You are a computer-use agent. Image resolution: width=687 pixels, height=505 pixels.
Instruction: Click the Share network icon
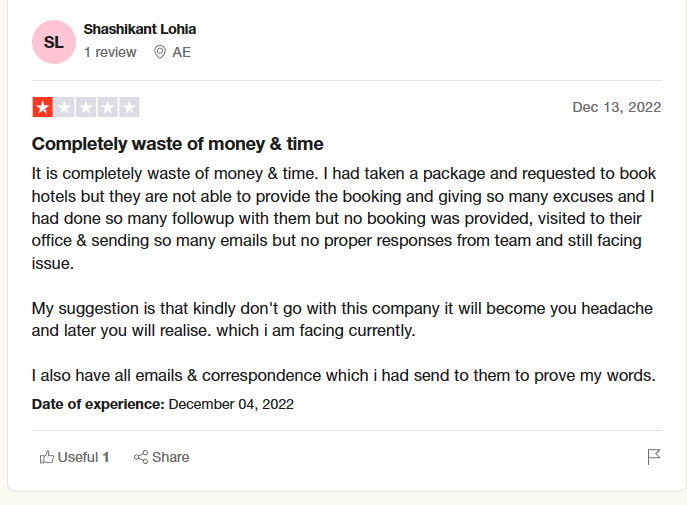click(141, 457)
